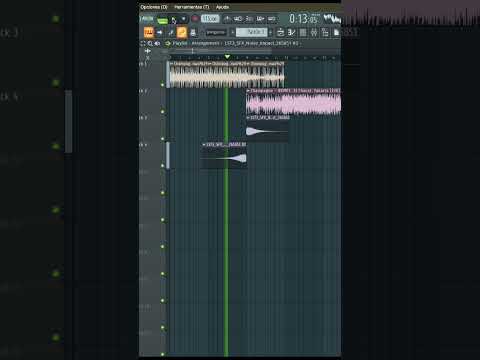Click the playlist speaker icon
This screenshot has width=480, height=360.
(x=157, y=43)
